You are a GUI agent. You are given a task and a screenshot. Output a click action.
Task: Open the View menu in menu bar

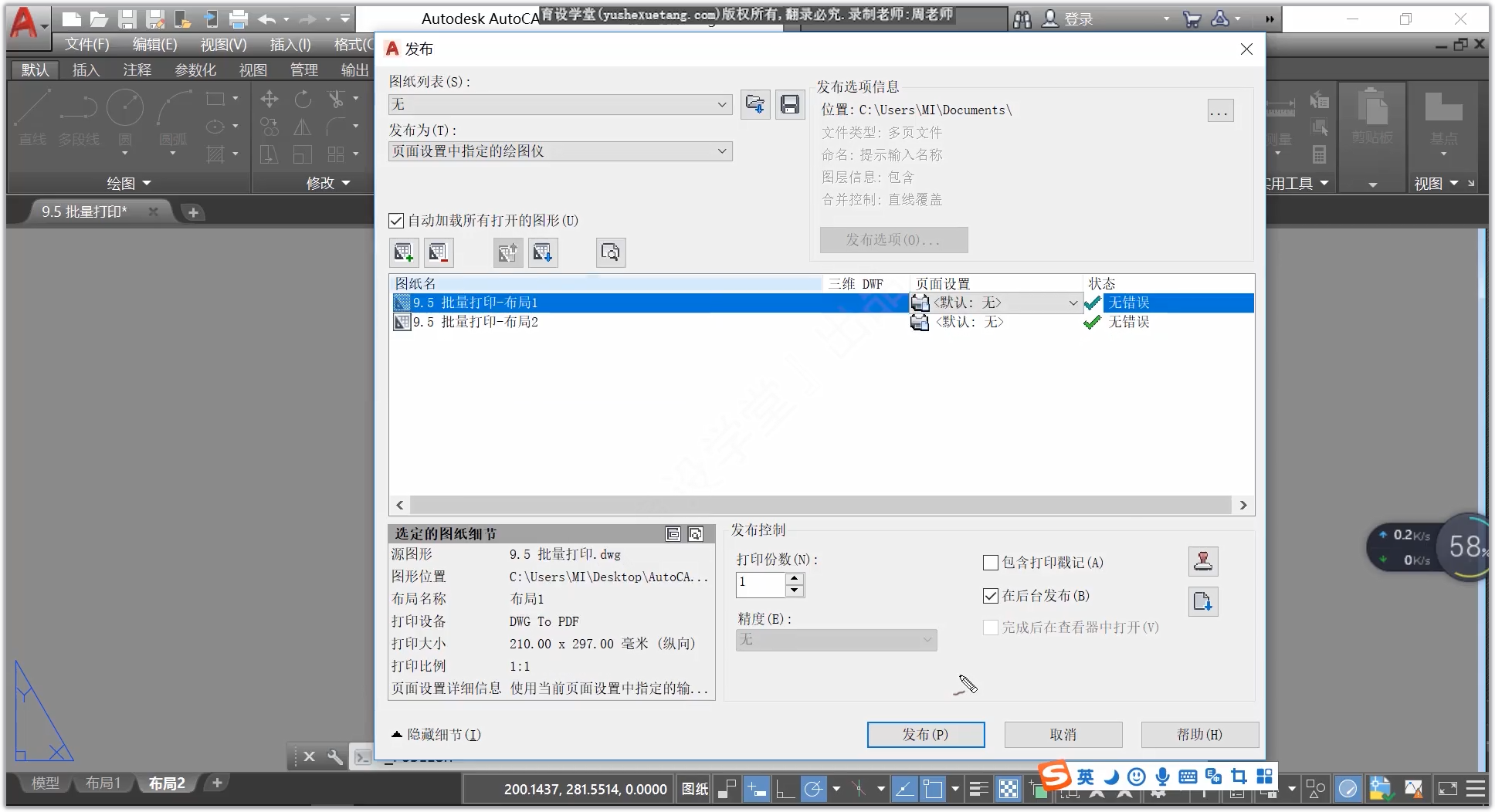click(223, 45)
